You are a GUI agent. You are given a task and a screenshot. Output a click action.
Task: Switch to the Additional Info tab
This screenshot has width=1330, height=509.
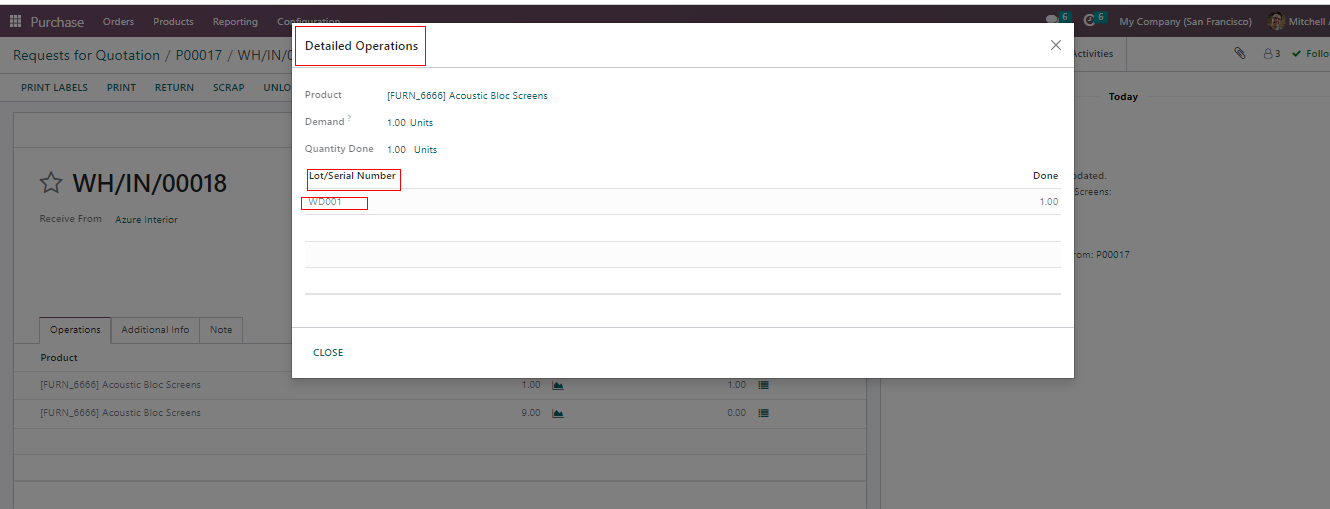[x=155, y=330]
